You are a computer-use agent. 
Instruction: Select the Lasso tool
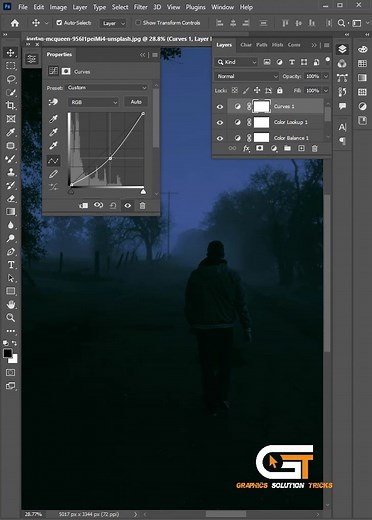click(11, 79)
